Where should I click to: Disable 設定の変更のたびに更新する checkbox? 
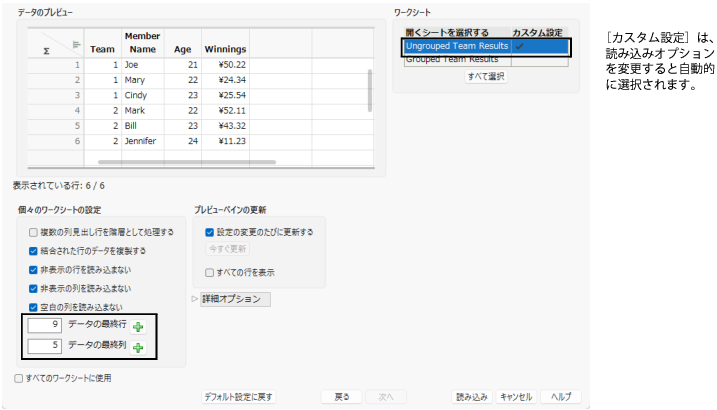(x=209, y=233)
